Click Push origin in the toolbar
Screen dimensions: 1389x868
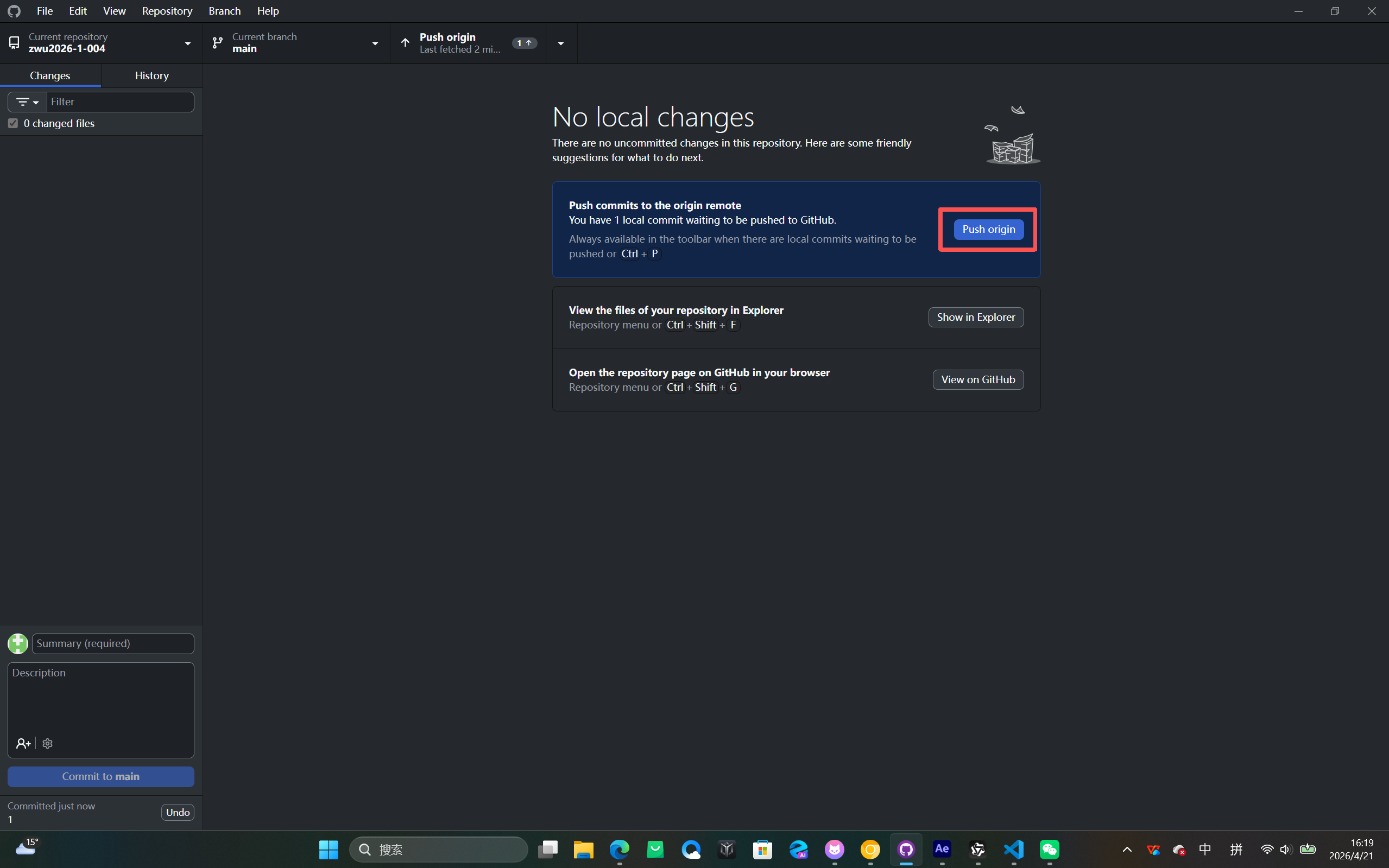coord(468,43)
